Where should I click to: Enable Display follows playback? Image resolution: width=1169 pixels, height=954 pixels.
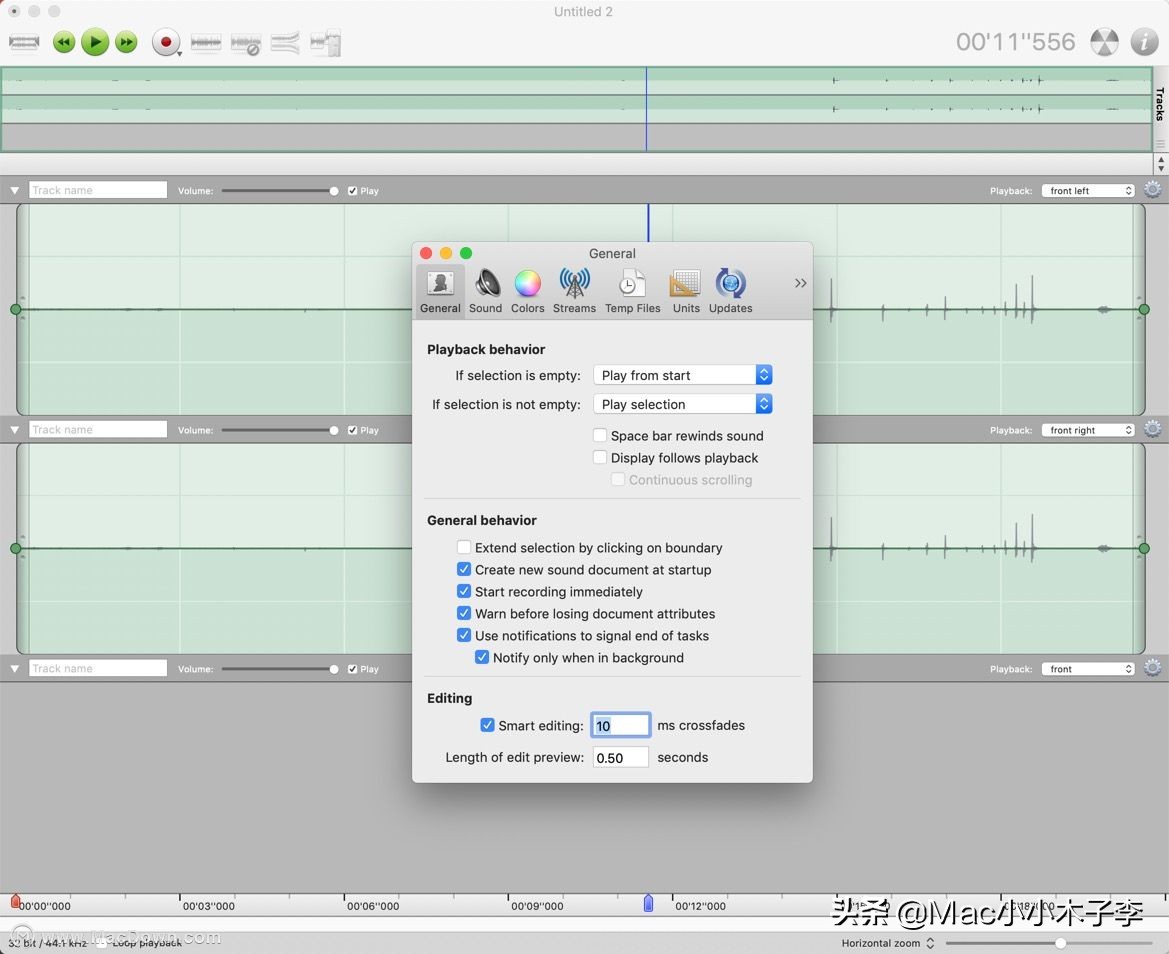[599, 457]
